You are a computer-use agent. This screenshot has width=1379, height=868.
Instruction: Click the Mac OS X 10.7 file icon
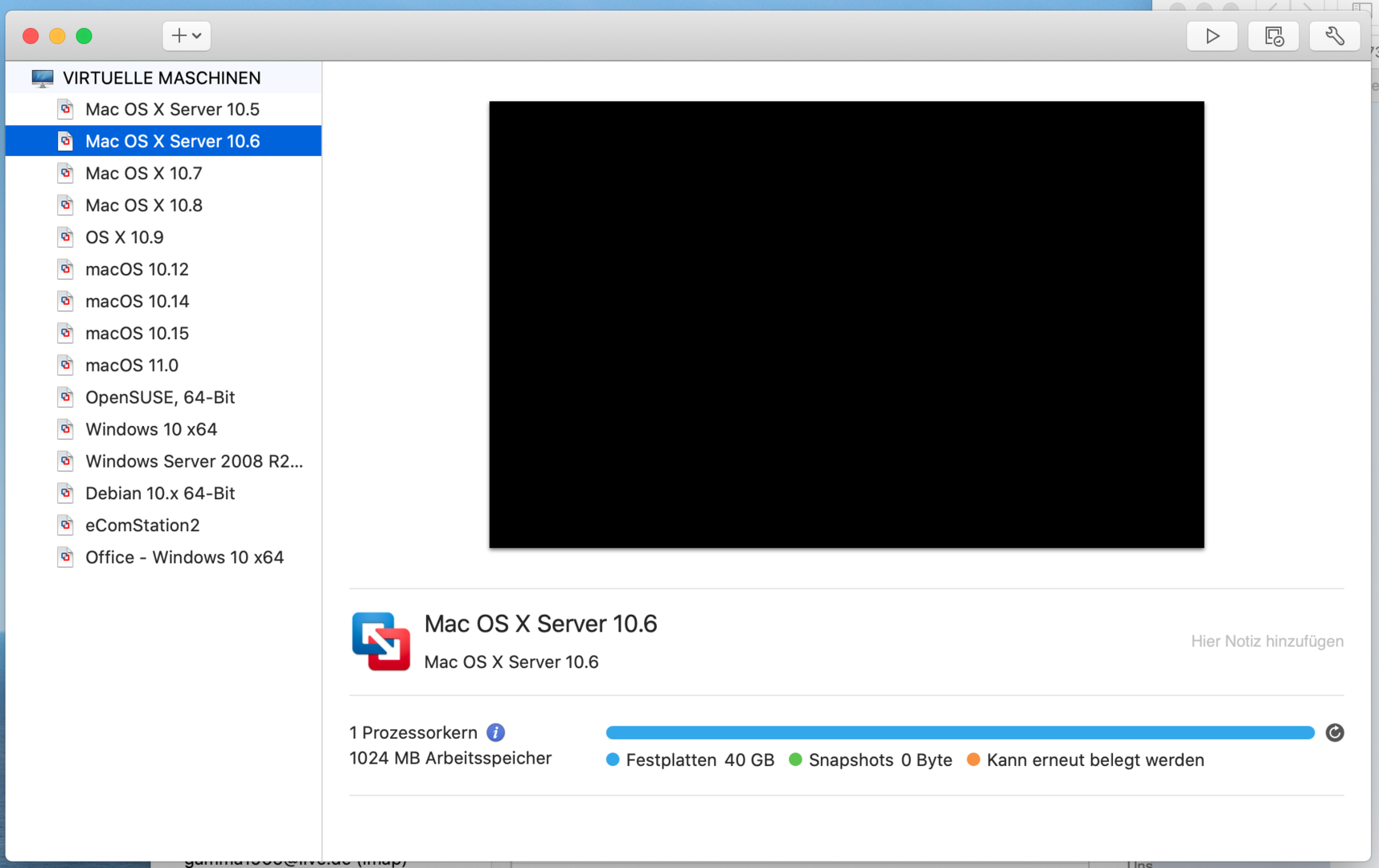click(66, 173)
